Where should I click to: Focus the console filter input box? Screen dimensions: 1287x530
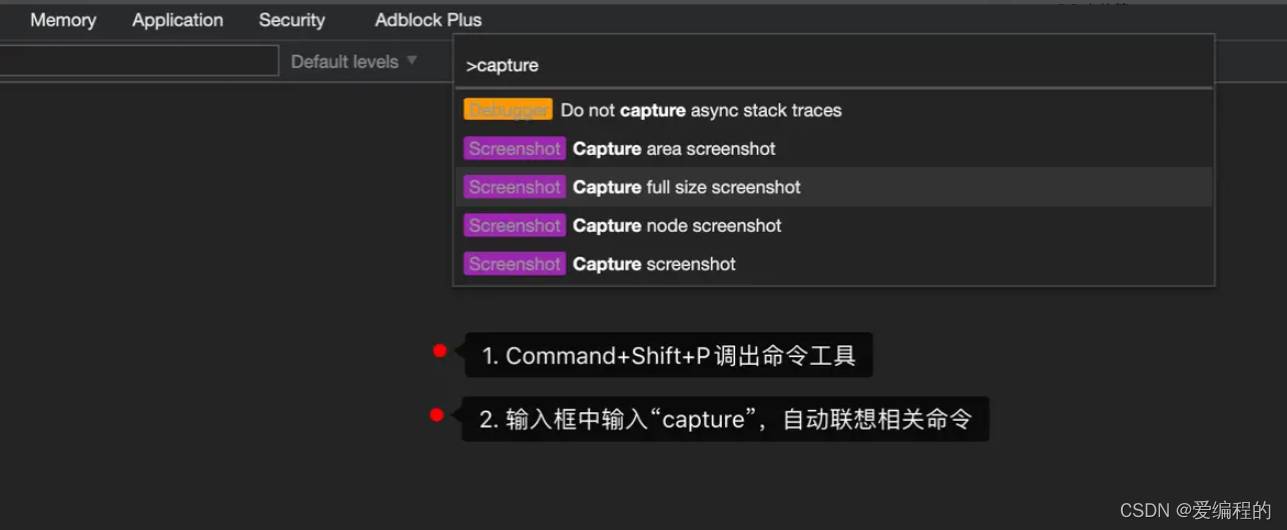[x=138, y=61]
